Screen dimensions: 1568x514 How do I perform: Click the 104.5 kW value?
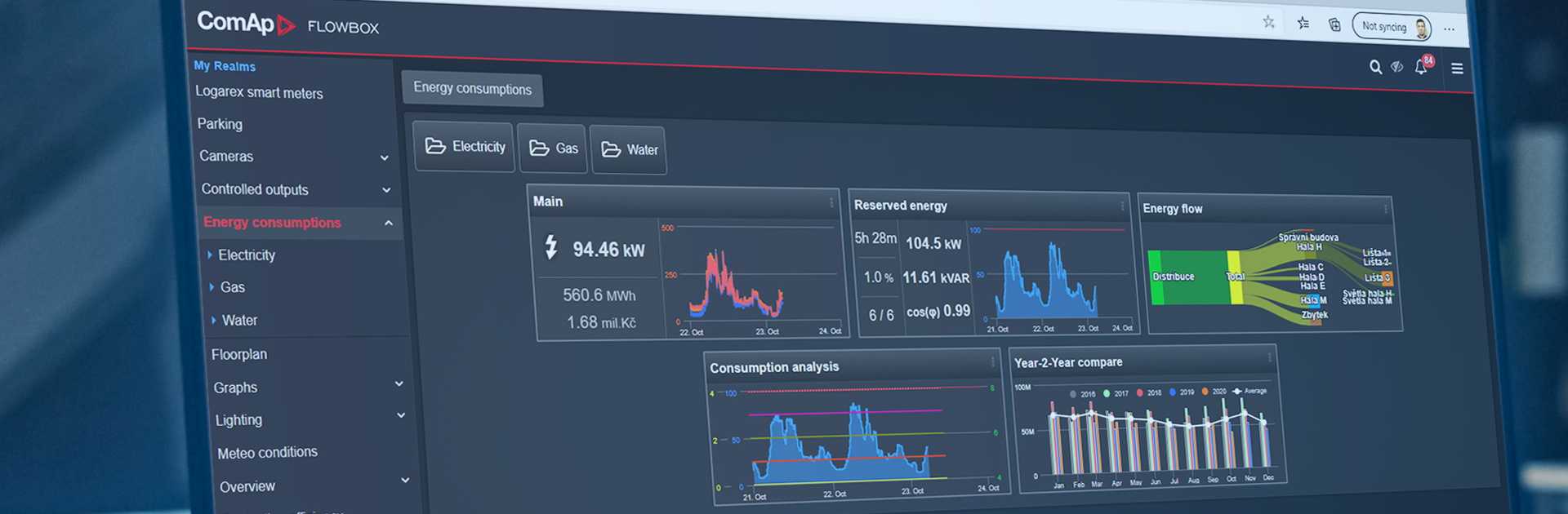(933, 243)
